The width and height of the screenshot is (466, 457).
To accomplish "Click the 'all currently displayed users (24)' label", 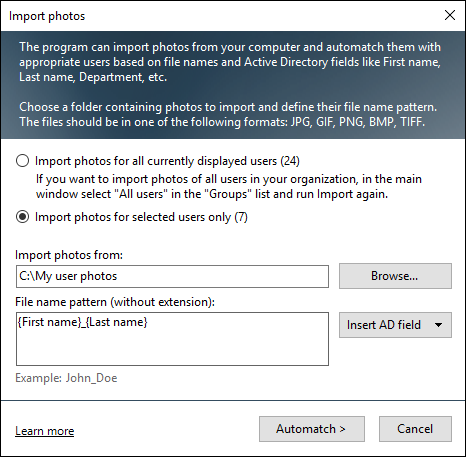I will pos(216,161).
